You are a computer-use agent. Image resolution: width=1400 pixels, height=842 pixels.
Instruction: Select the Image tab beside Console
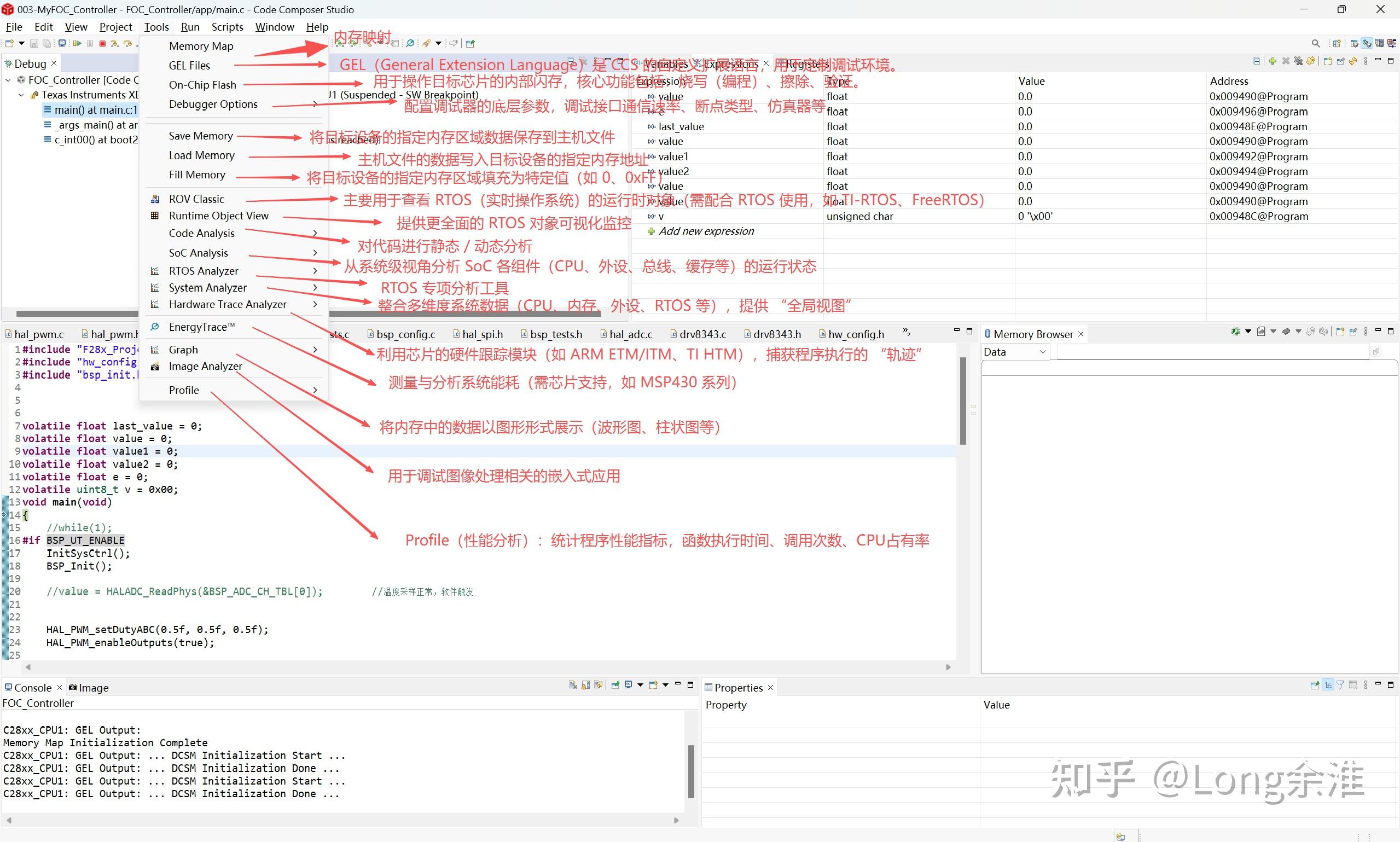89,688
